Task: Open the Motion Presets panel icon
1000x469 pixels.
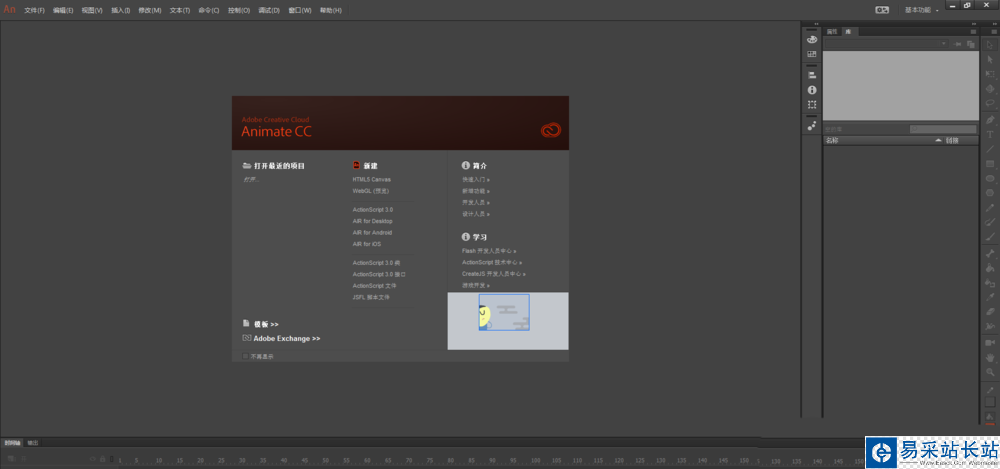Action: [811, 126]
